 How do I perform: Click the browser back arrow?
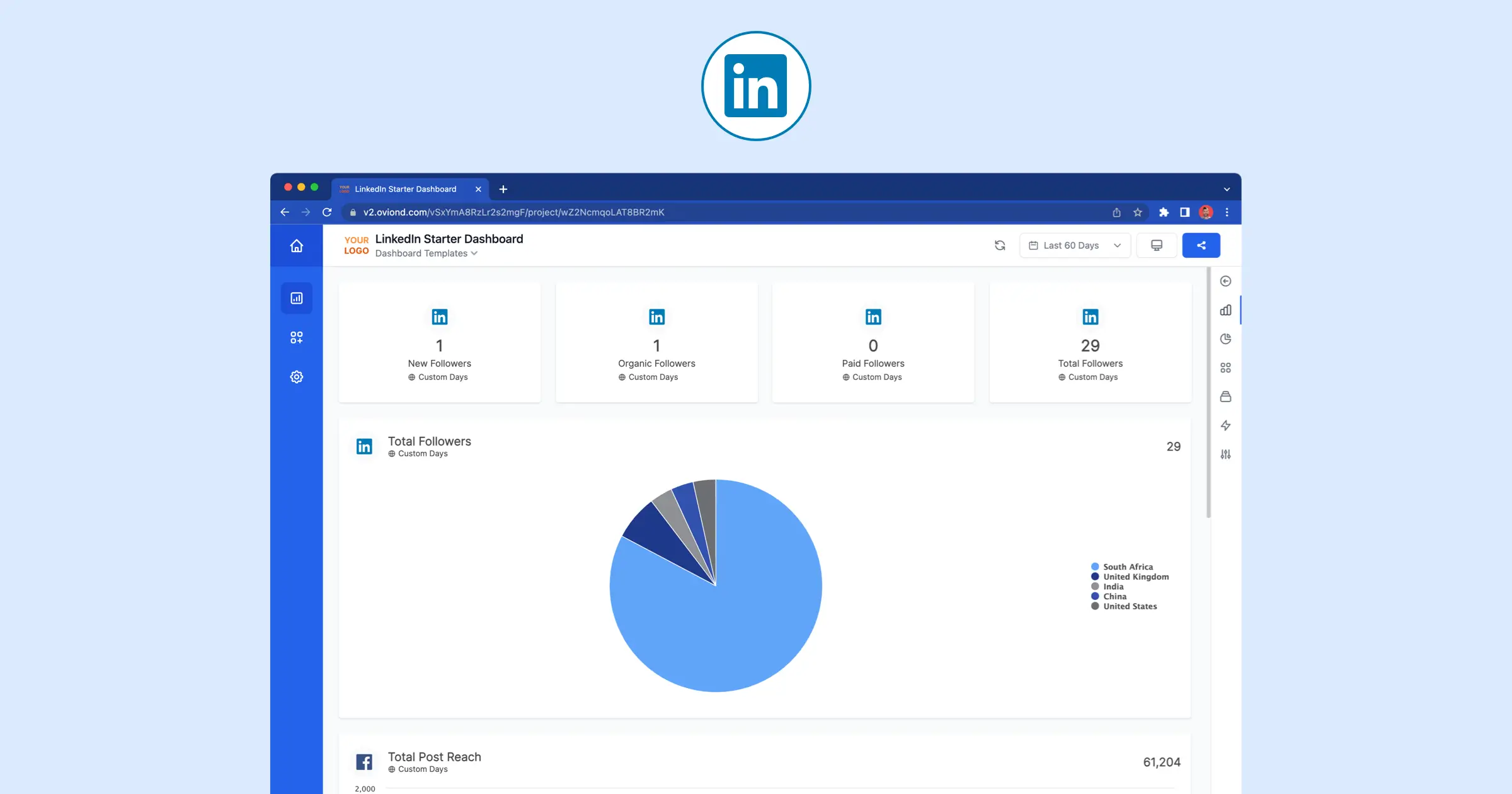[x=285, y=212]
